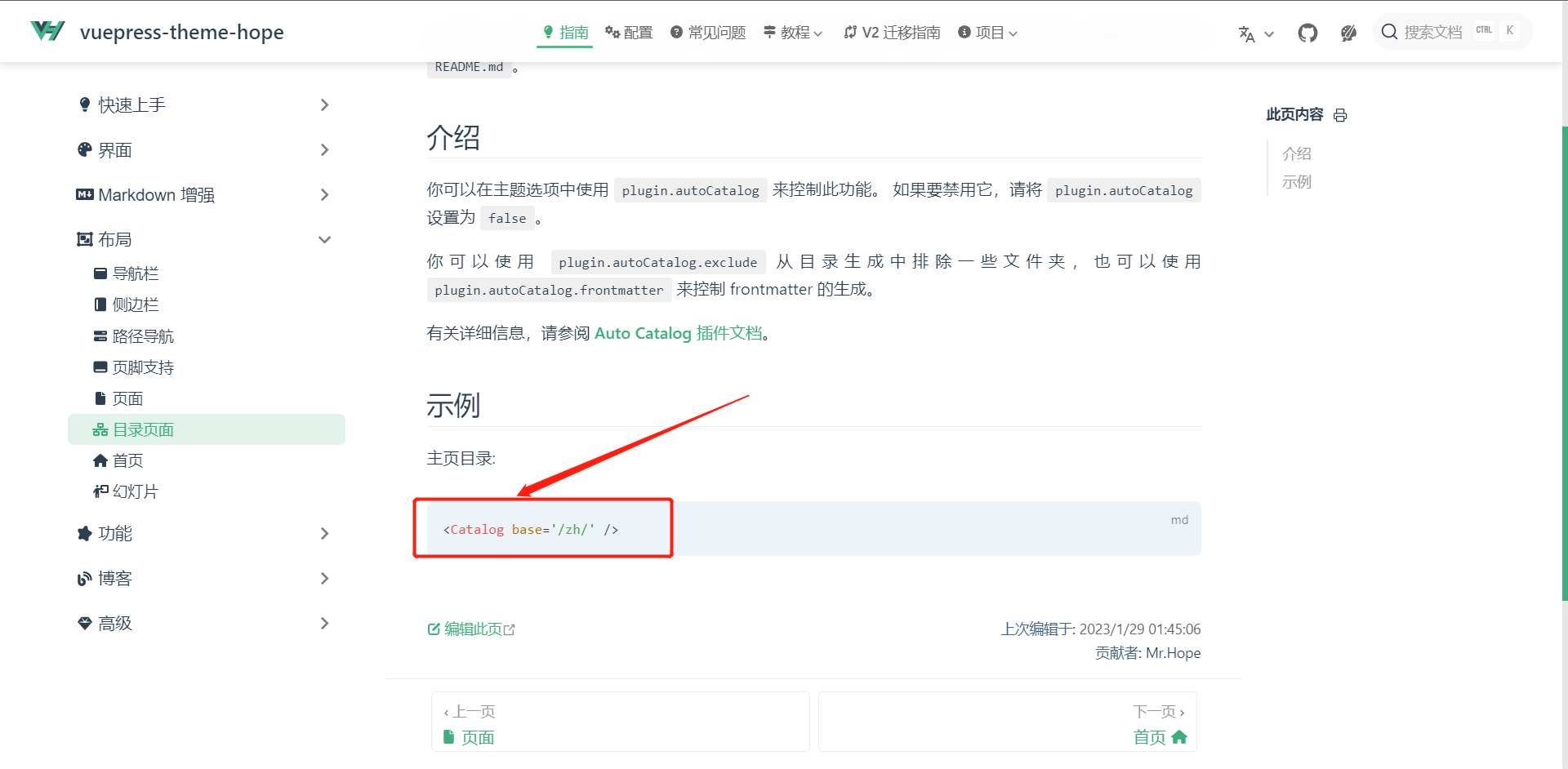
Task: Toggle dark mode with the appearance switch
Action: click(1348, 33)
